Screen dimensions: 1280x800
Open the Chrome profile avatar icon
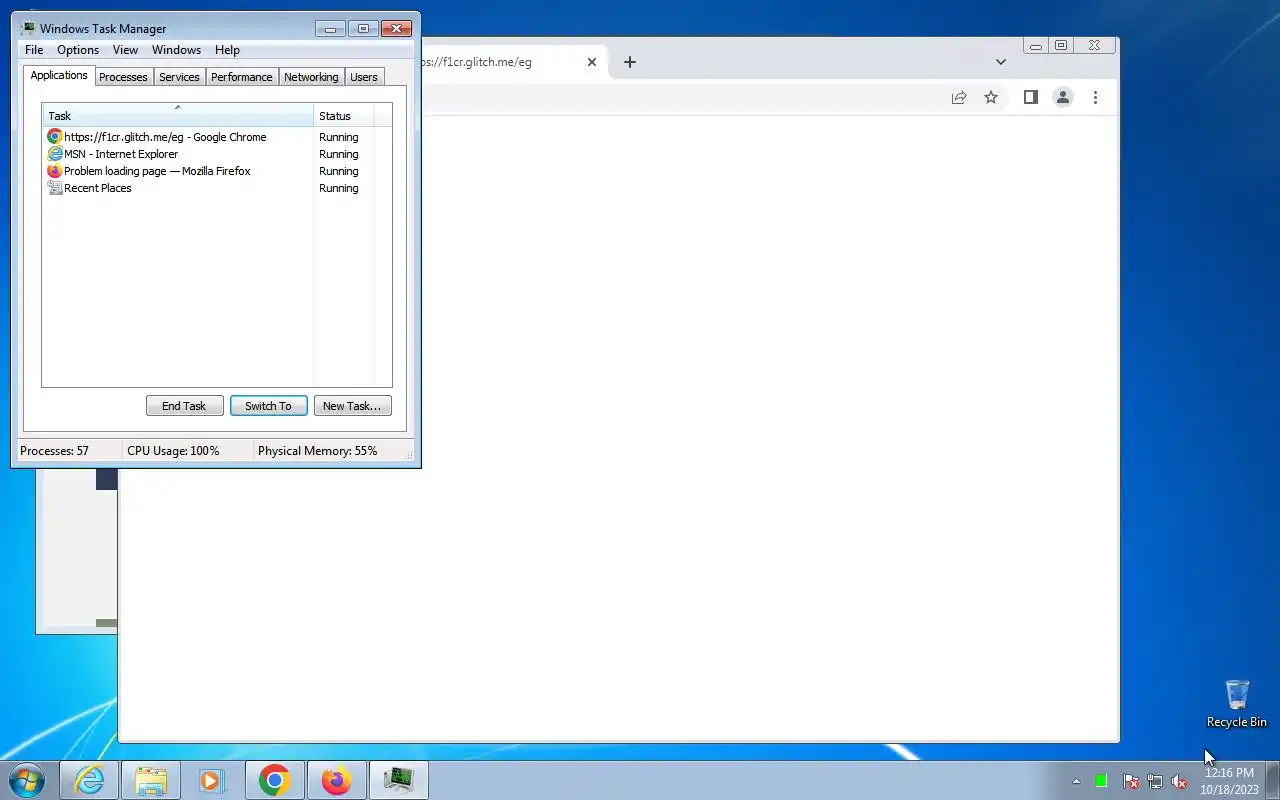[1063, 97]
